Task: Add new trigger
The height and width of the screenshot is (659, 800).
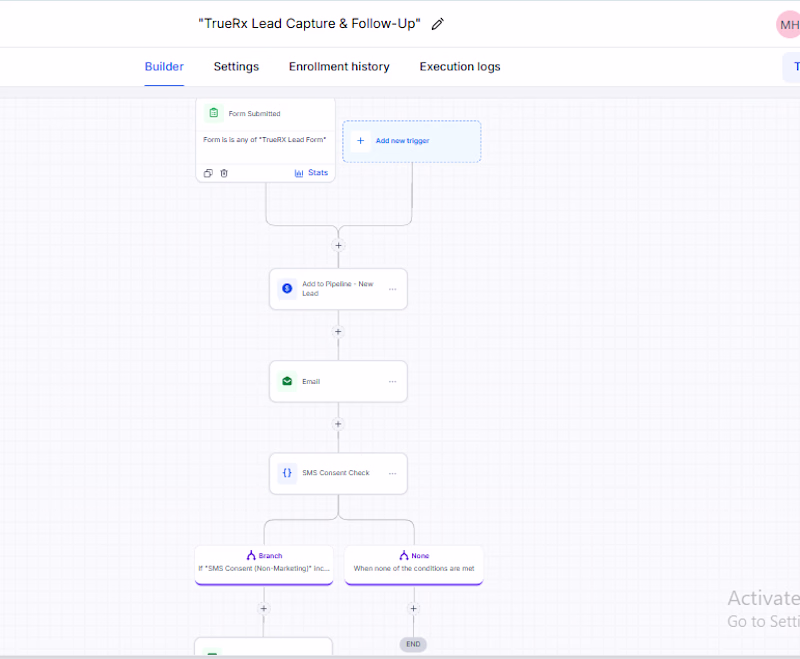Action: click(411, 141)
